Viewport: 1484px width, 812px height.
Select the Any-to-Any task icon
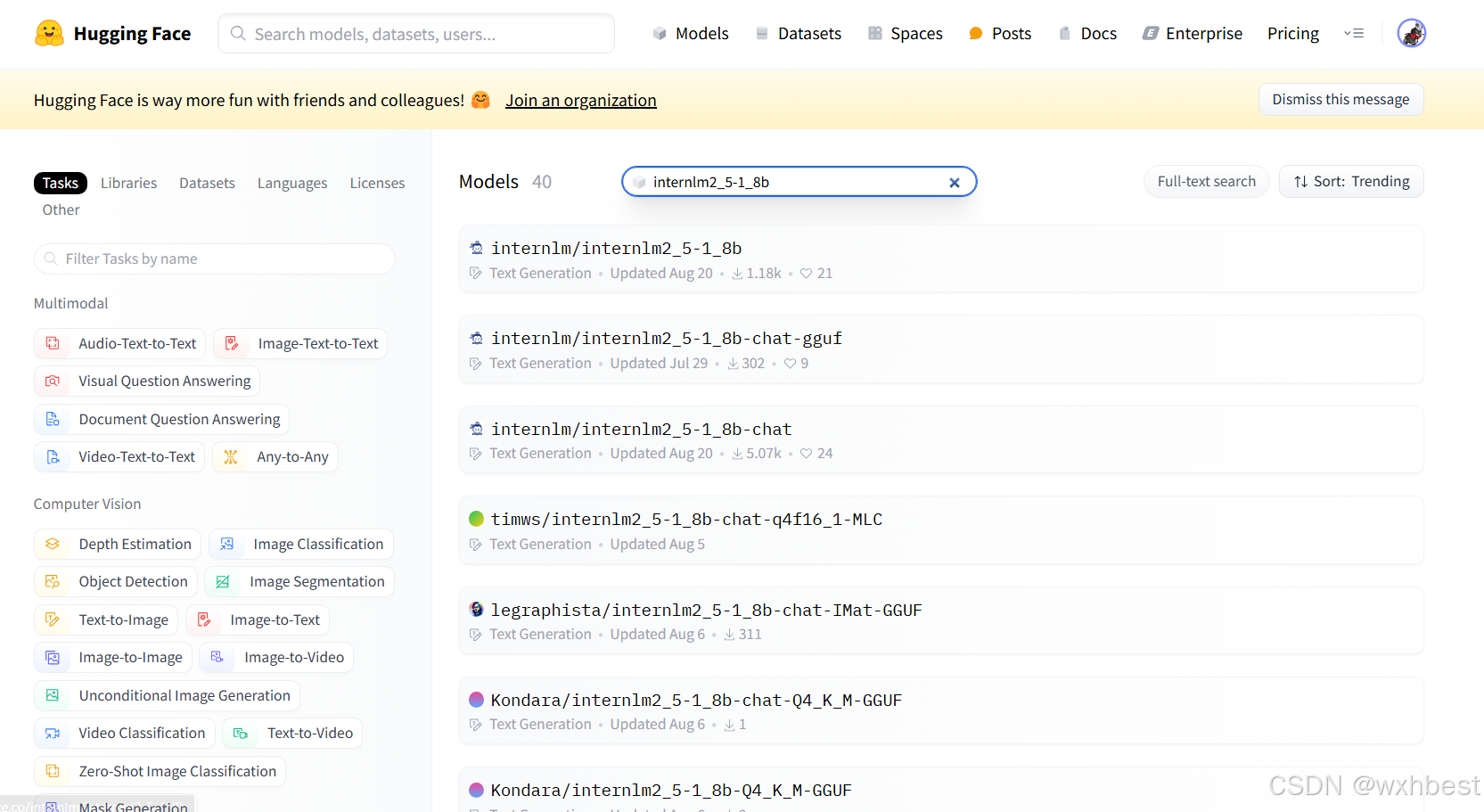click(x=231, y=456)
